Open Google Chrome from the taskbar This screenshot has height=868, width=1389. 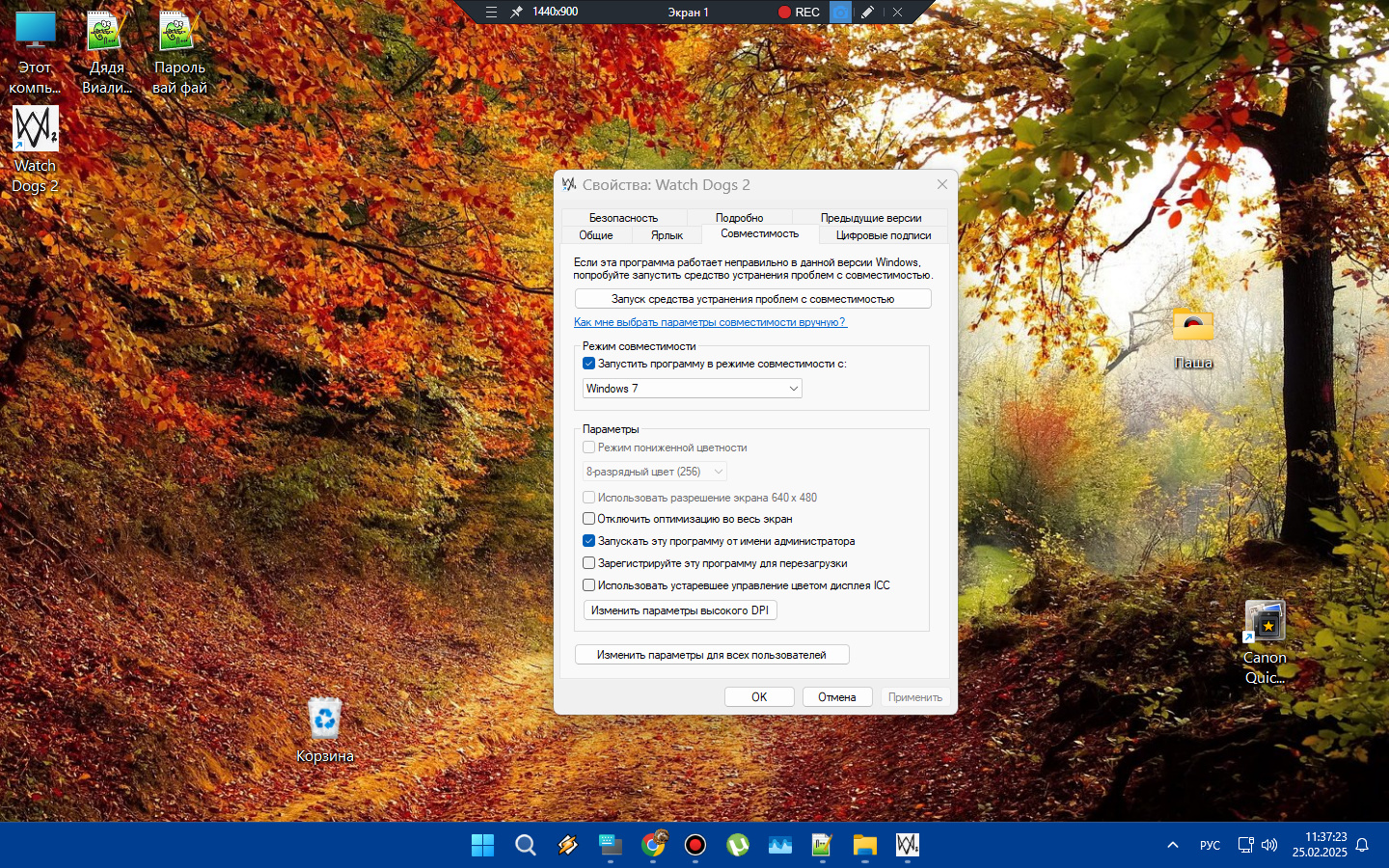click(653, 846)
